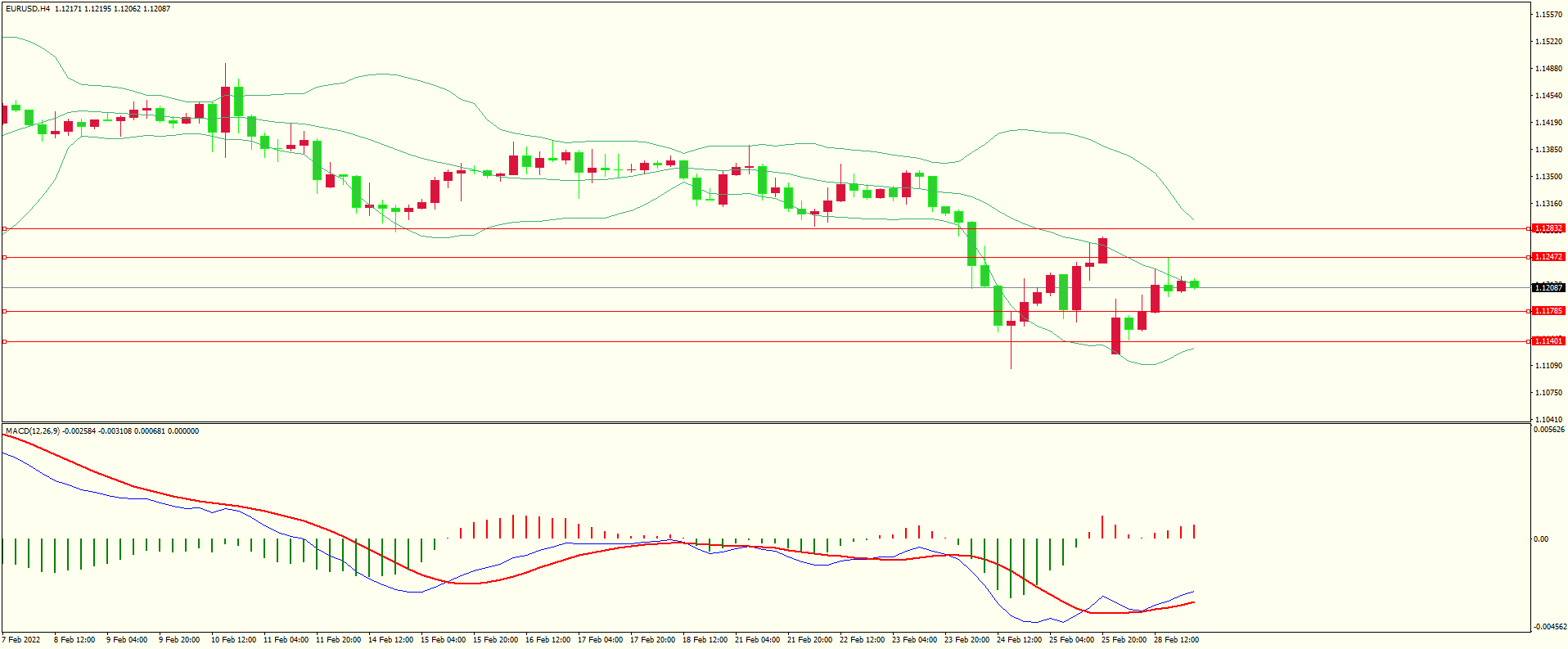Click the 23 Feb 04:00 time label
Screen dimensions: 1568x649
coord(914,640)
